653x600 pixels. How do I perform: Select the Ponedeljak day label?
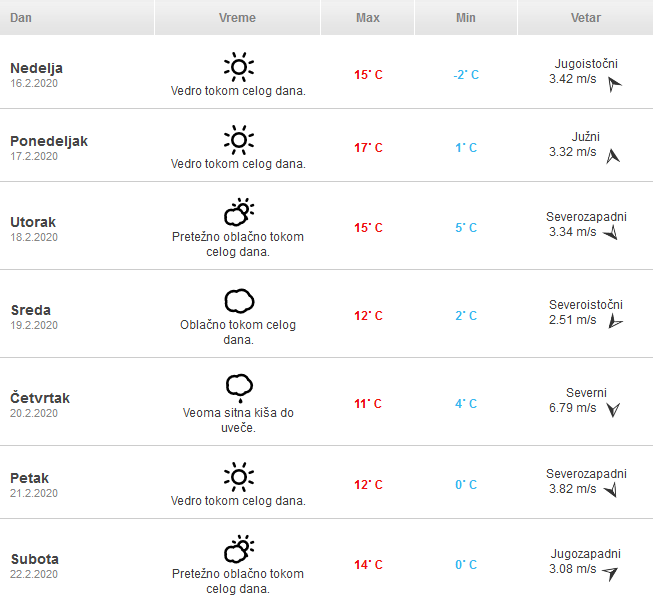[49, 141]
